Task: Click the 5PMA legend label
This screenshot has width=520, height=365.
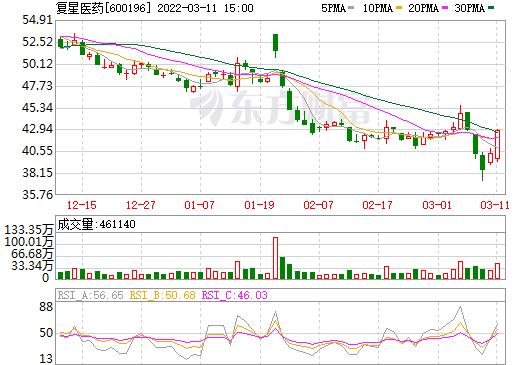Action: 333,8
